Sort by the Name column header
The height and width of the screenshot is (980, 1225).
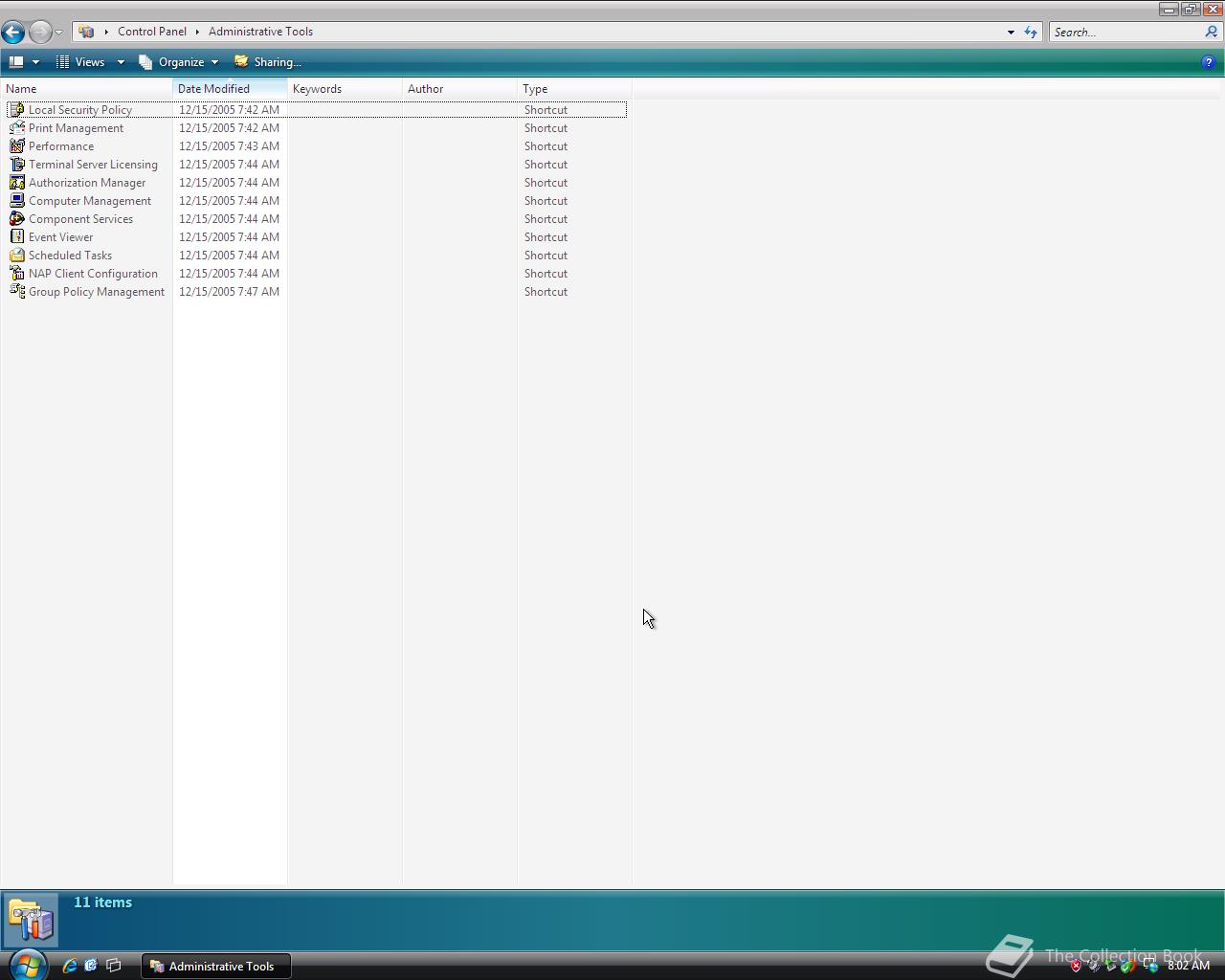(x=86, y=89)
